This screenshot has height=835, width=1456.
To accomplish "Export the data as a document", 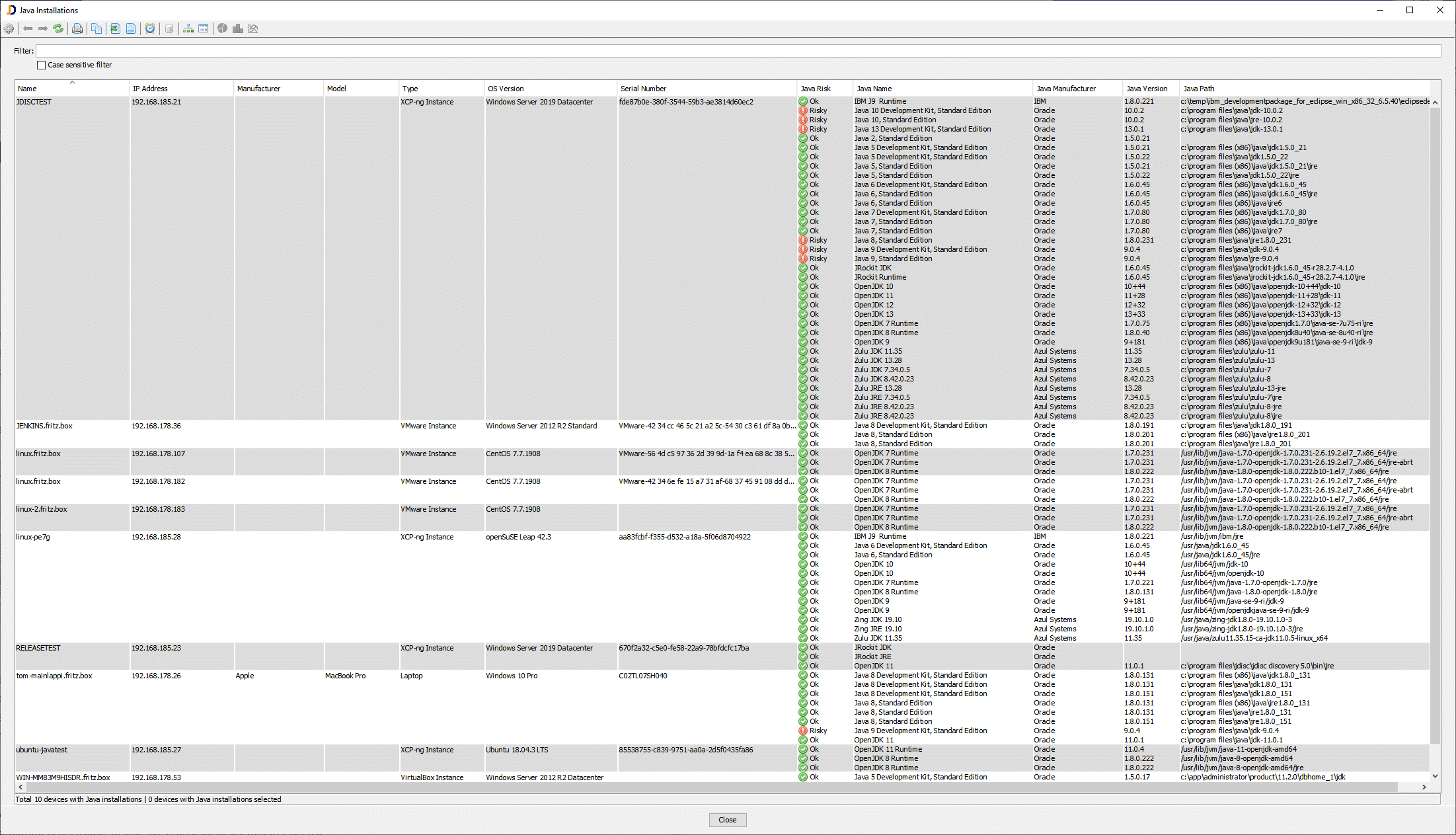I will tap(132, 28).
